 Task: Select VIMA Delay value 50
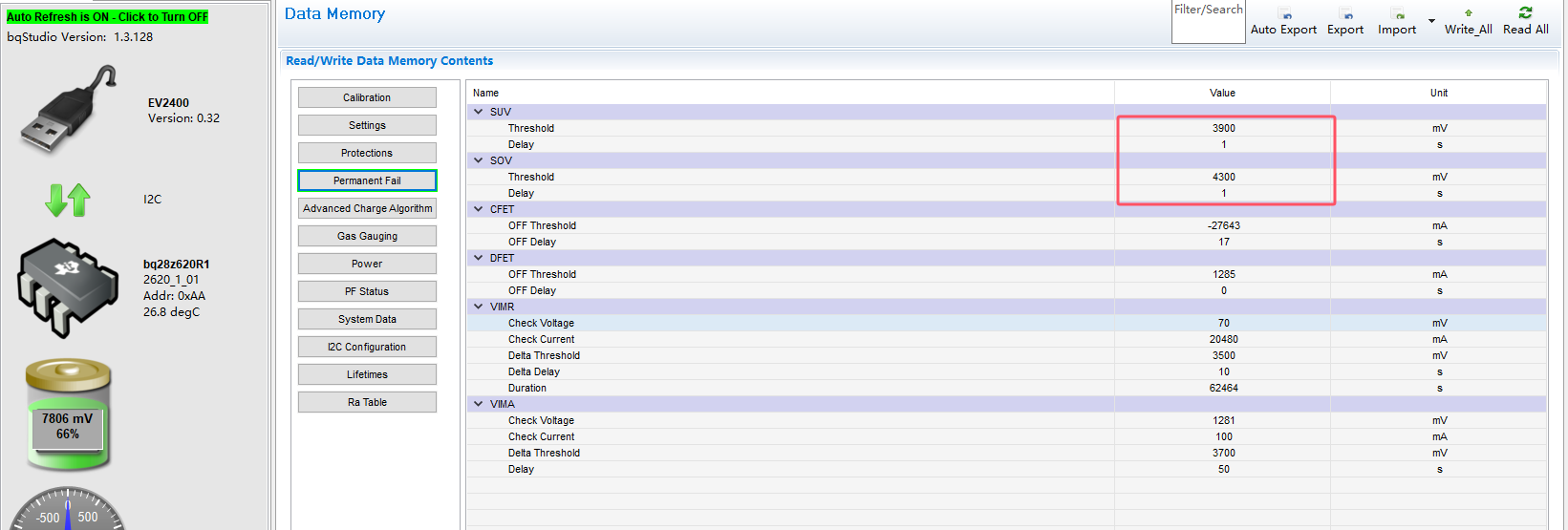1223,469
